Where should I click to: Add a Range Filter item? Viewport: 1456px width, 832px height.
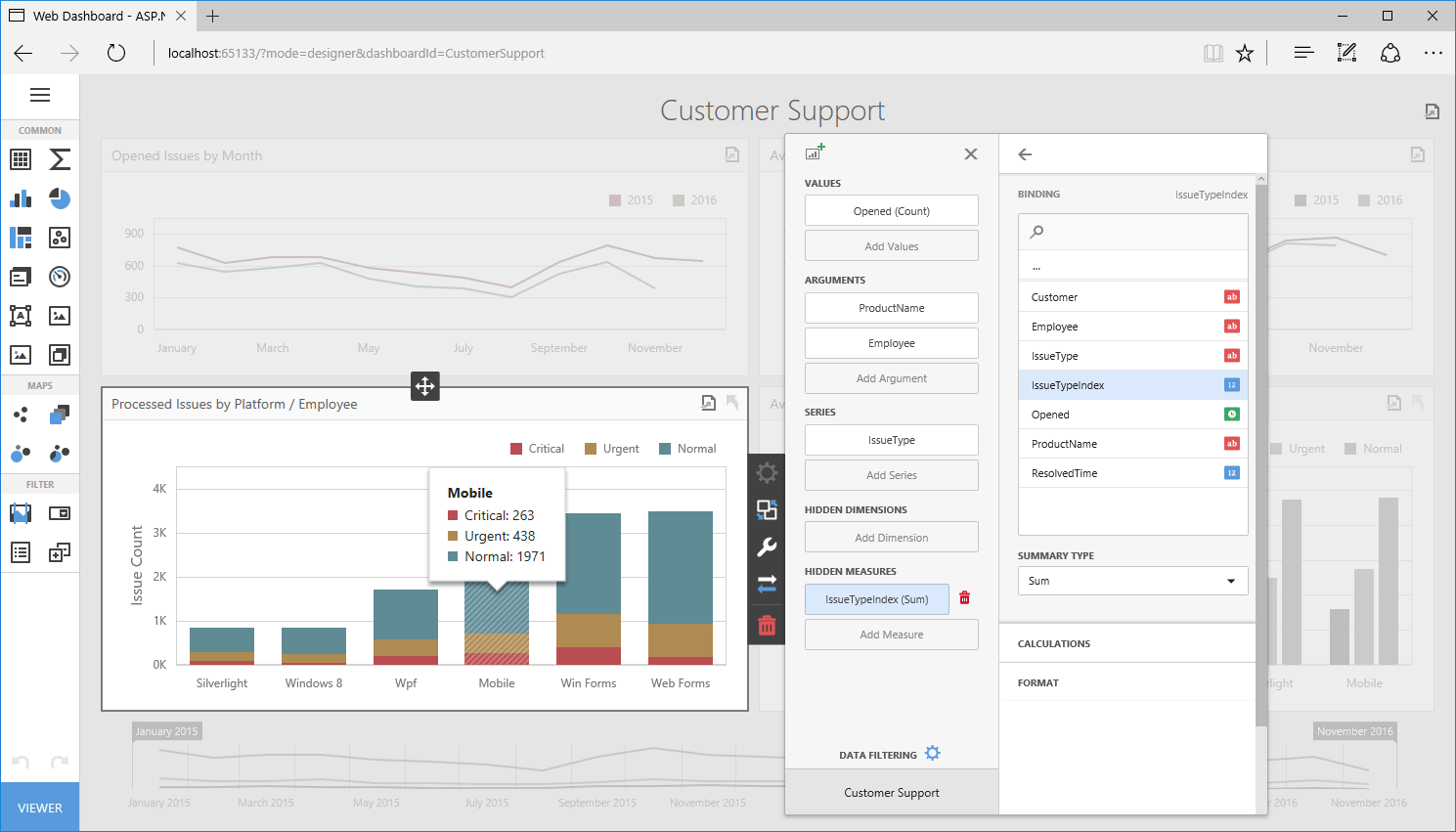pos(21,513)
